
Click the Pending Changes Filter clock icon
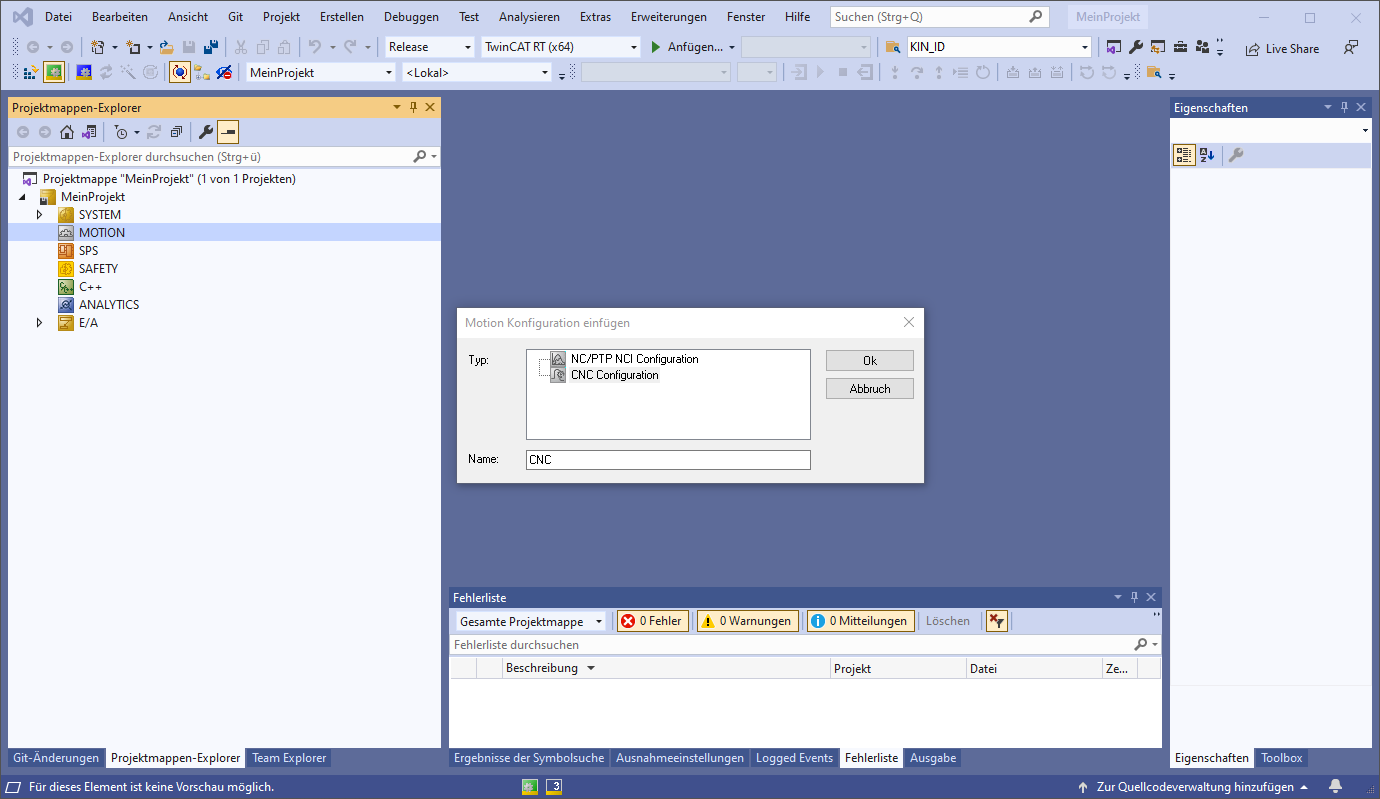point(121,132)
